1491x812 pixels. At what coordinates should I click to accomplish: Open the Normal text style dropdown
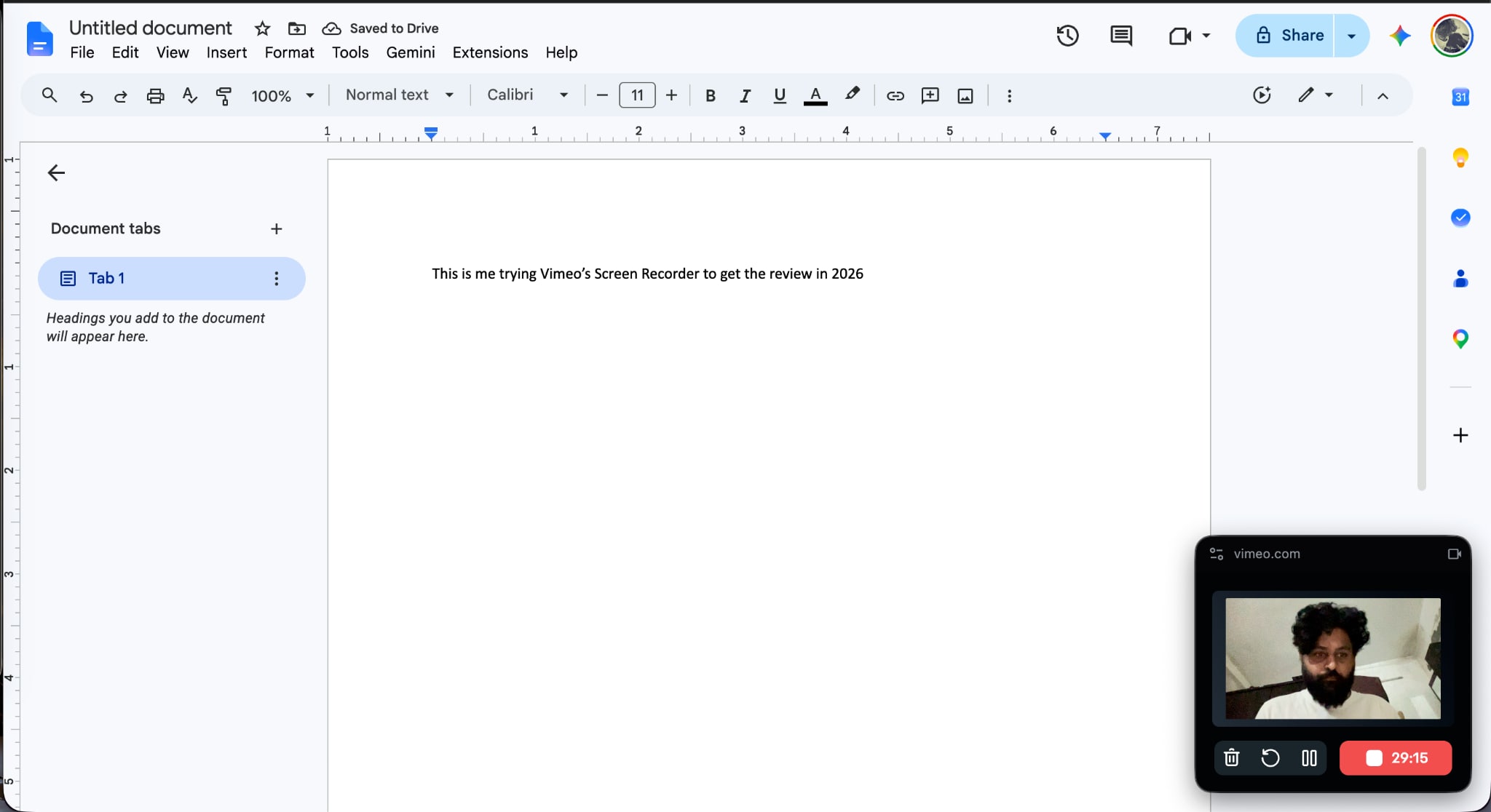click(x=400, y=95)
